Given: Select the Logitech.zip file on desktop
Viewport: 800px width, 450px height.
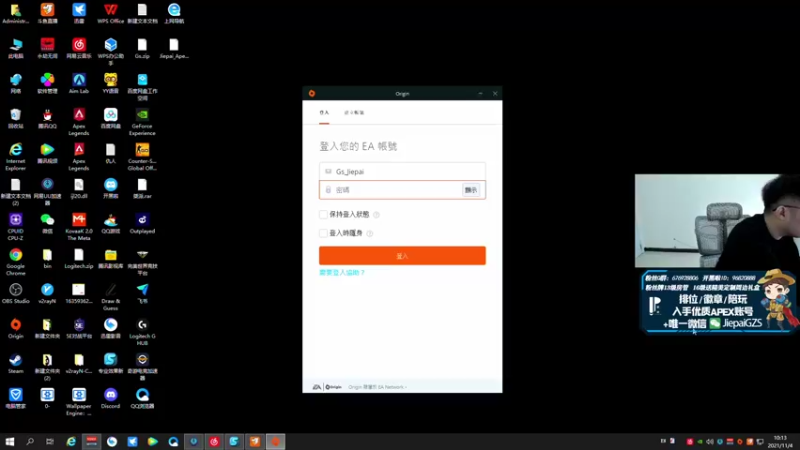Looking at the screenshot, I should pos(79,259).
